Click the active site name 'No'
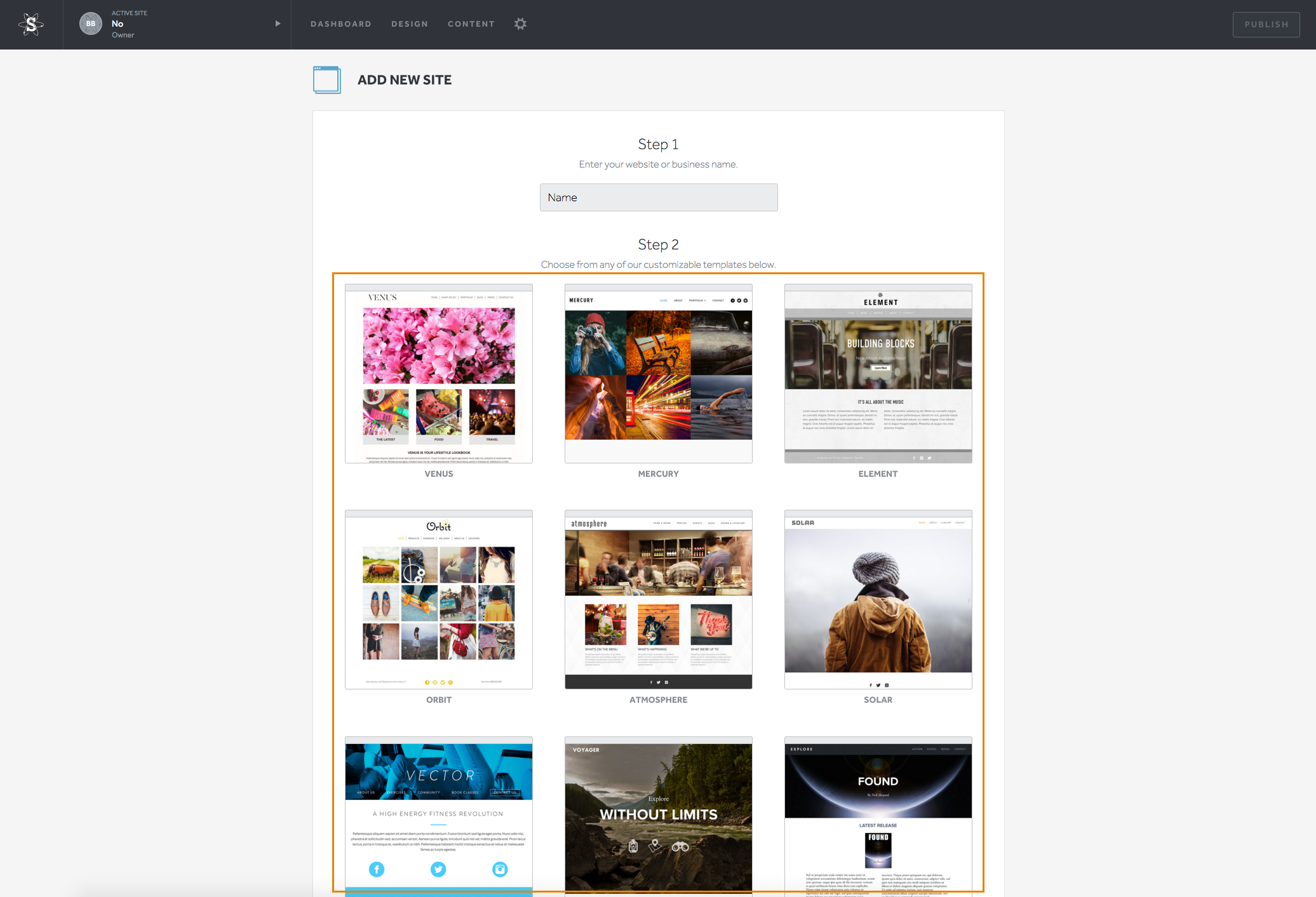 [x=117, y=24]
